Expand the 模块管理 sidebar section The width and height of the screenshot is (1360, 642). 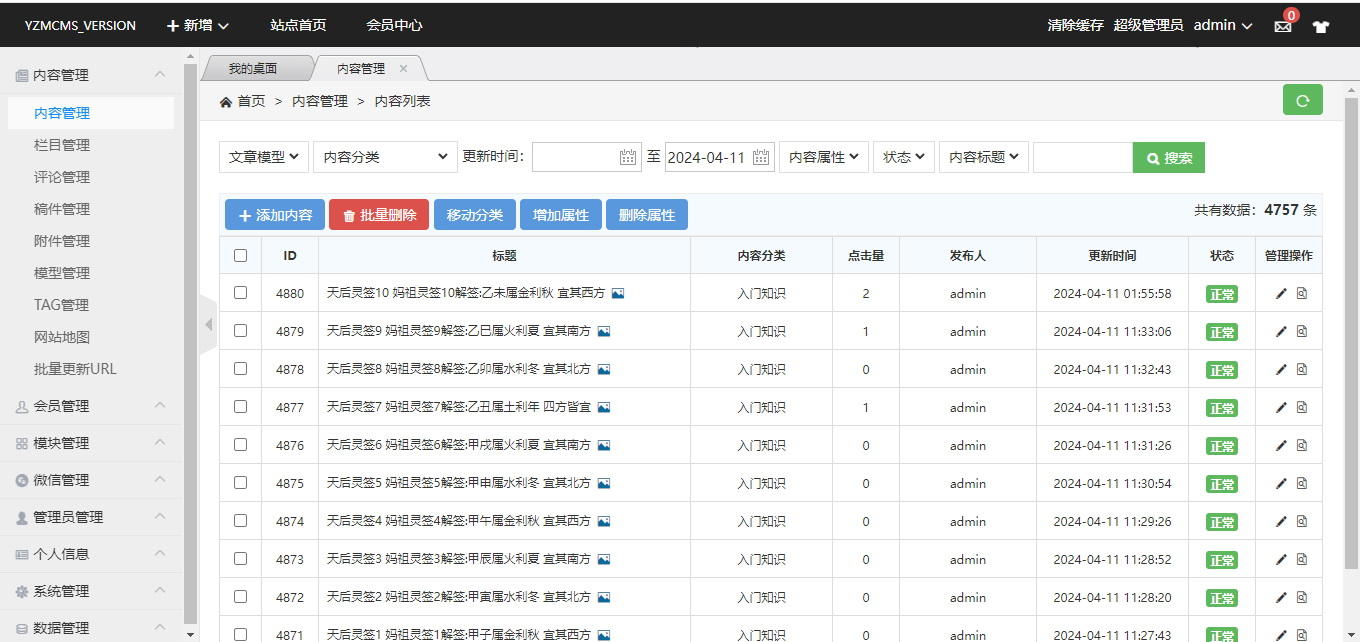pos(91,443)
